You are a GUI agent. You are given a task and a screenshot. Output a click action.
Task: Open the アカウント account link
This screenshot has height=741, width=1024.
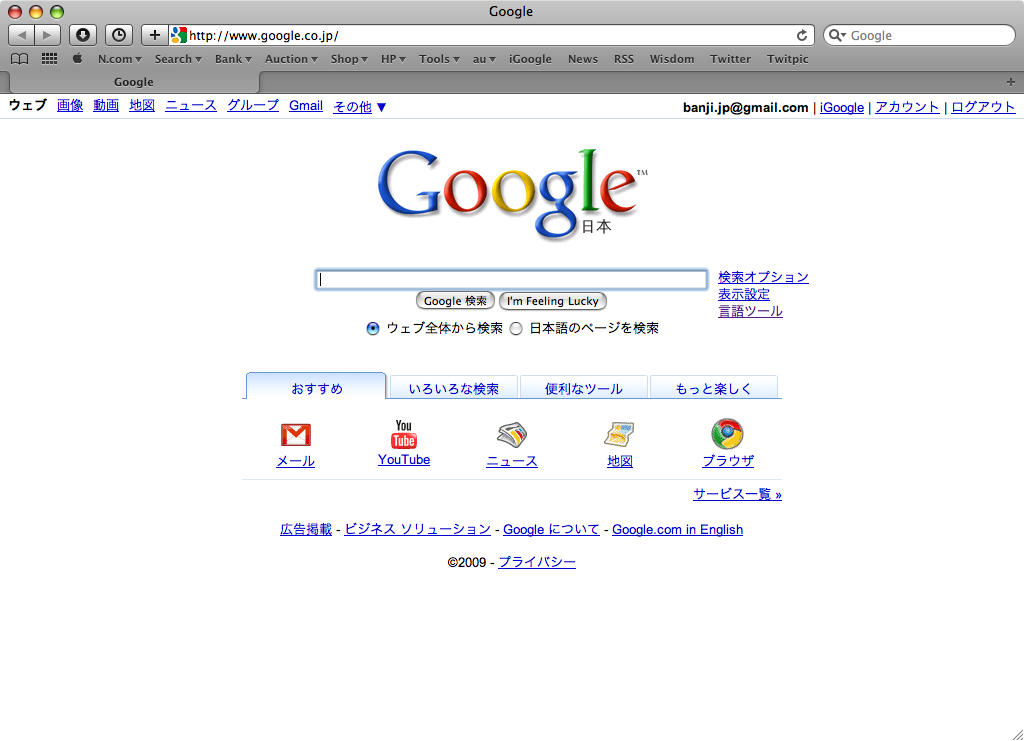pos(907,107)
